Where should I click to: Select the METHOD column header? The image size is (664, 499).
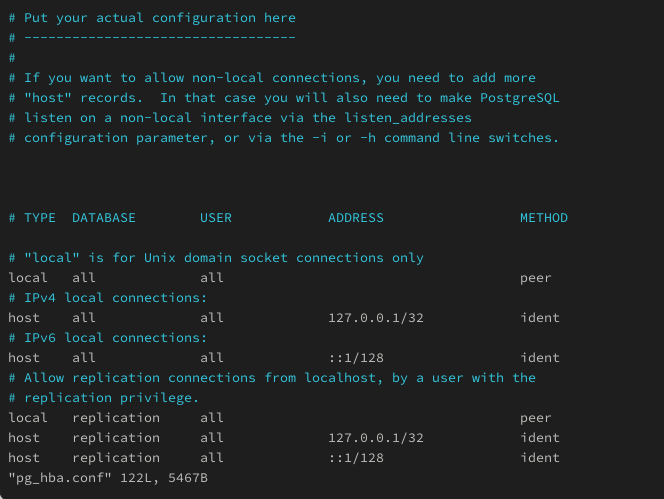[x=544, y=218]
